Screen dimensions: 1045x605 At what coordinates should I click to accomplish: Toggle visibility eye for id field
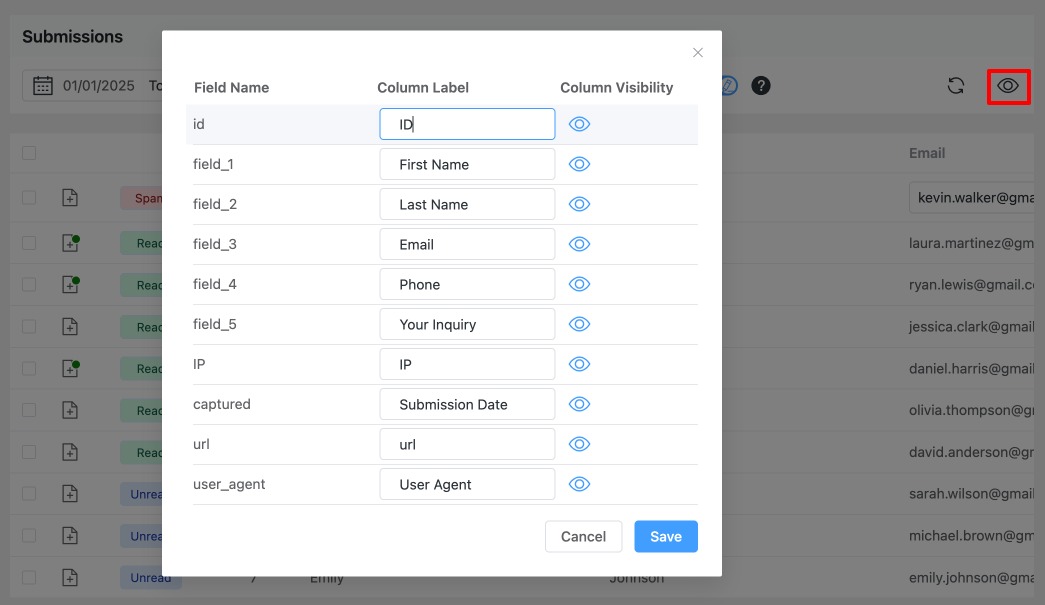[580, 124]
